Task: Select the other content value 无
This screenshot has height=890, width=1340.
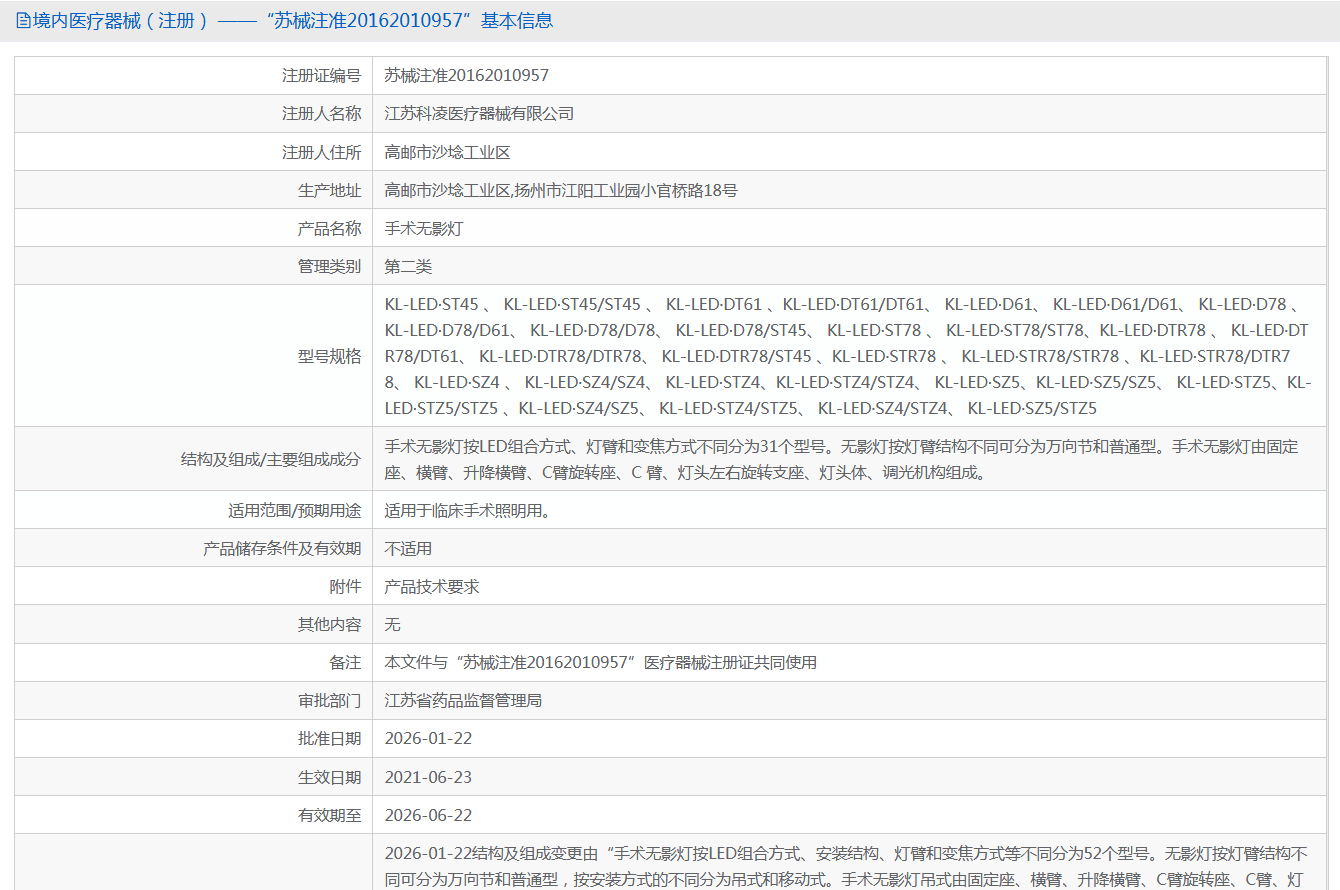Action: pyautogui.click(x=393, y=624)
